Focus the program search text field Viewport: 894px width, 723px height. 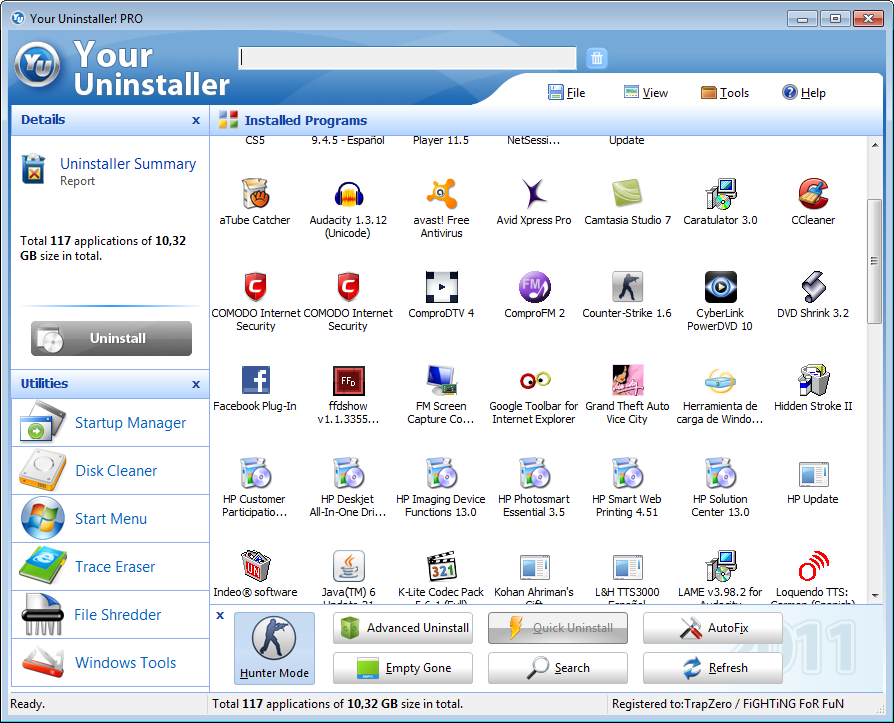click(407, 58)
